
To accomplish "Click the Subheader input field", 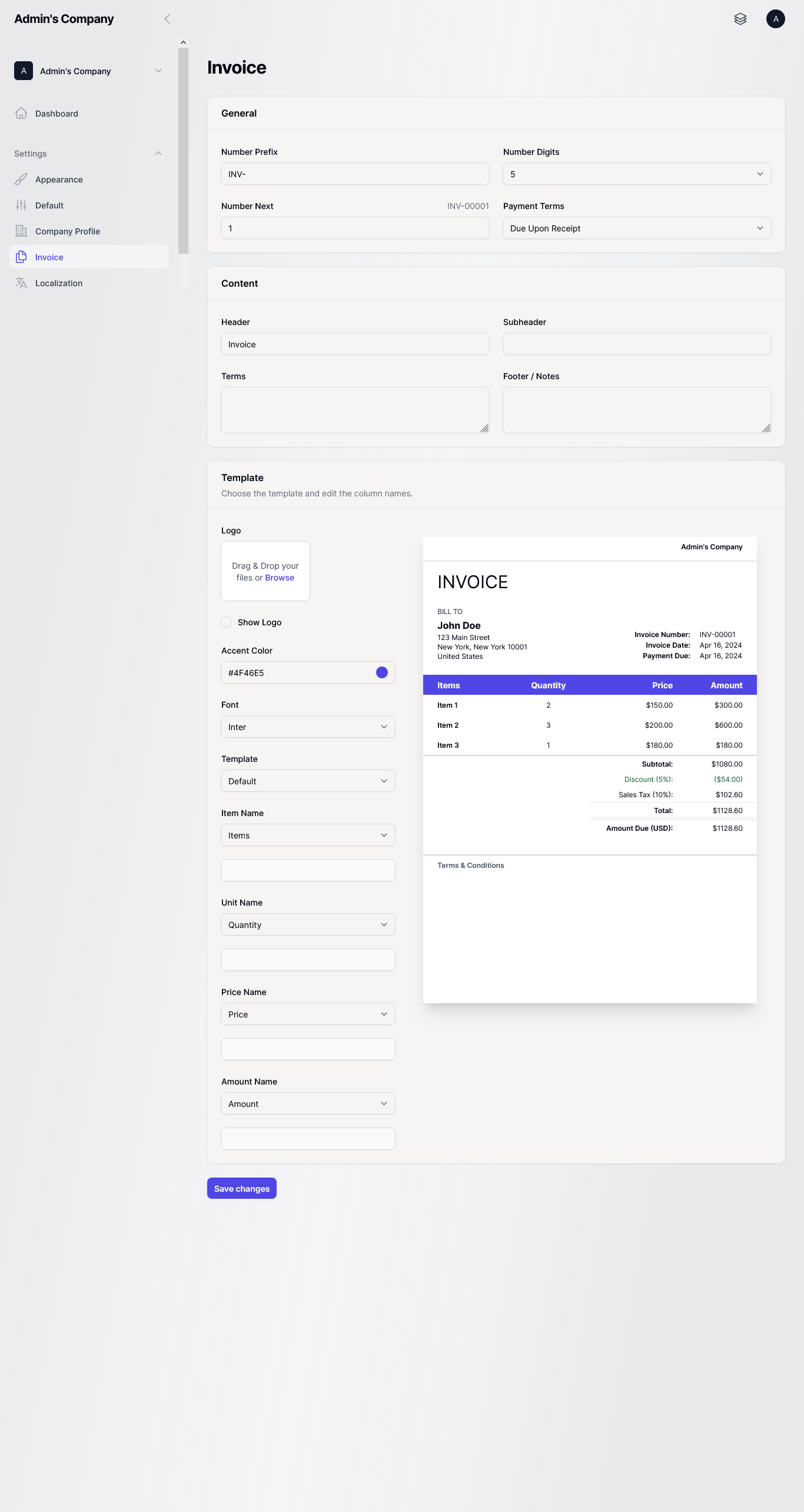I will (637, 344).
